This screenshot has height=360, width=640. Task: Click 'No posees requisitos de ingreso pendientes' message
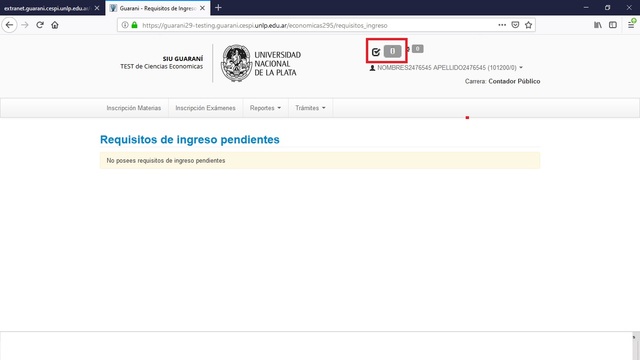[166, 161]
